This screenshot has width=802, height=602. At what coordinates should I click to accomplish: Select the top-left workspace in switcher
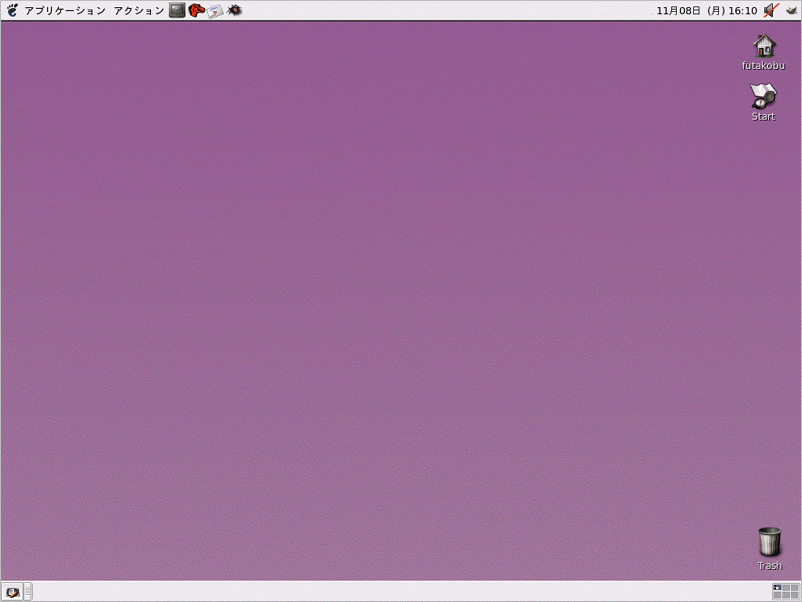coord(777,587)
